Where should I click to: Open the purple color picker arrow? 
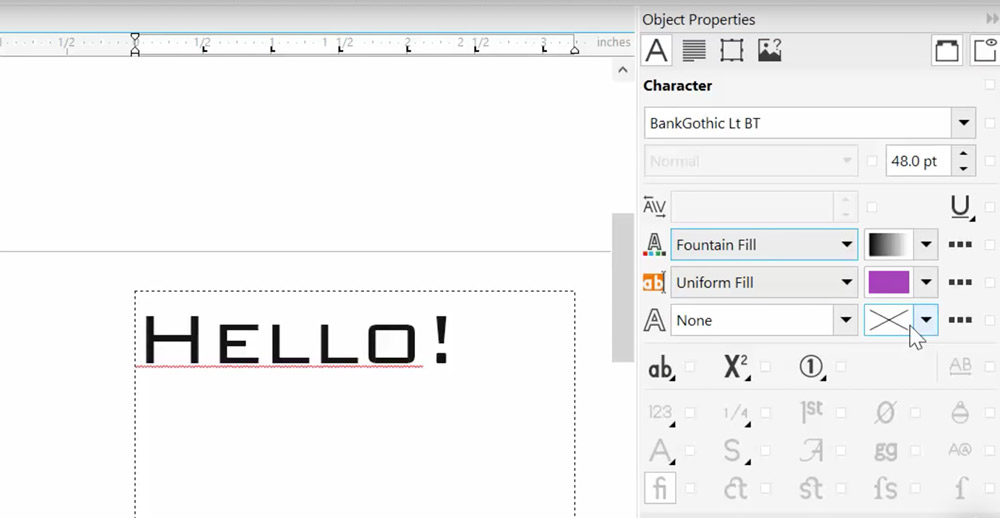click(x=926, y=283)
